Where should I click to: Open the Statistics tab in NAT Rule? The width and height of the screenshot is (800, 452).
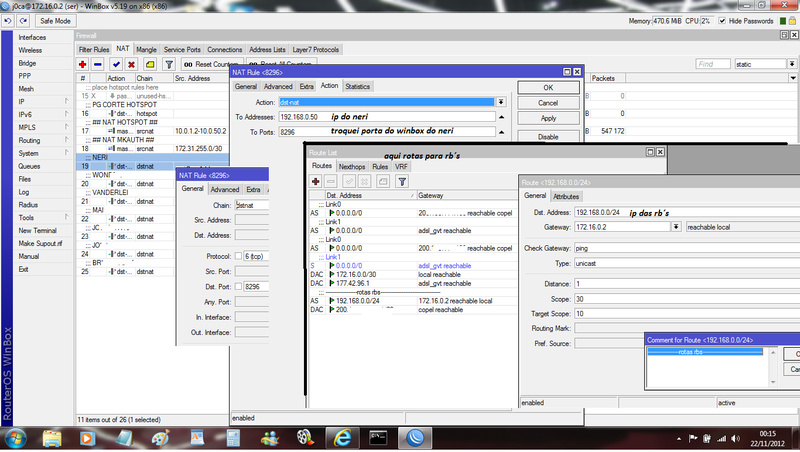pyautogui.click(x=357, y=87)
